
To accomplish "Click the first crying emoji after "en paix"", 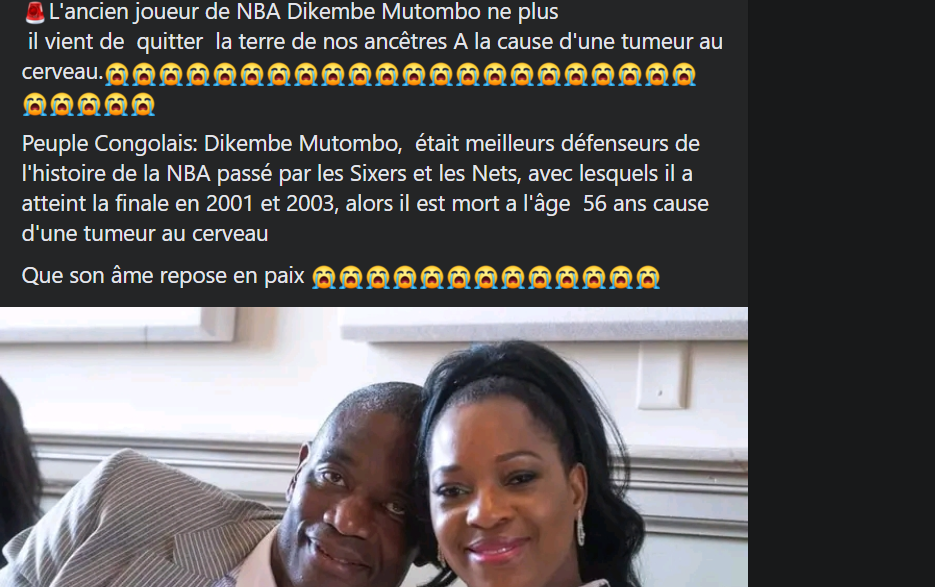I will tap(324, 278).
